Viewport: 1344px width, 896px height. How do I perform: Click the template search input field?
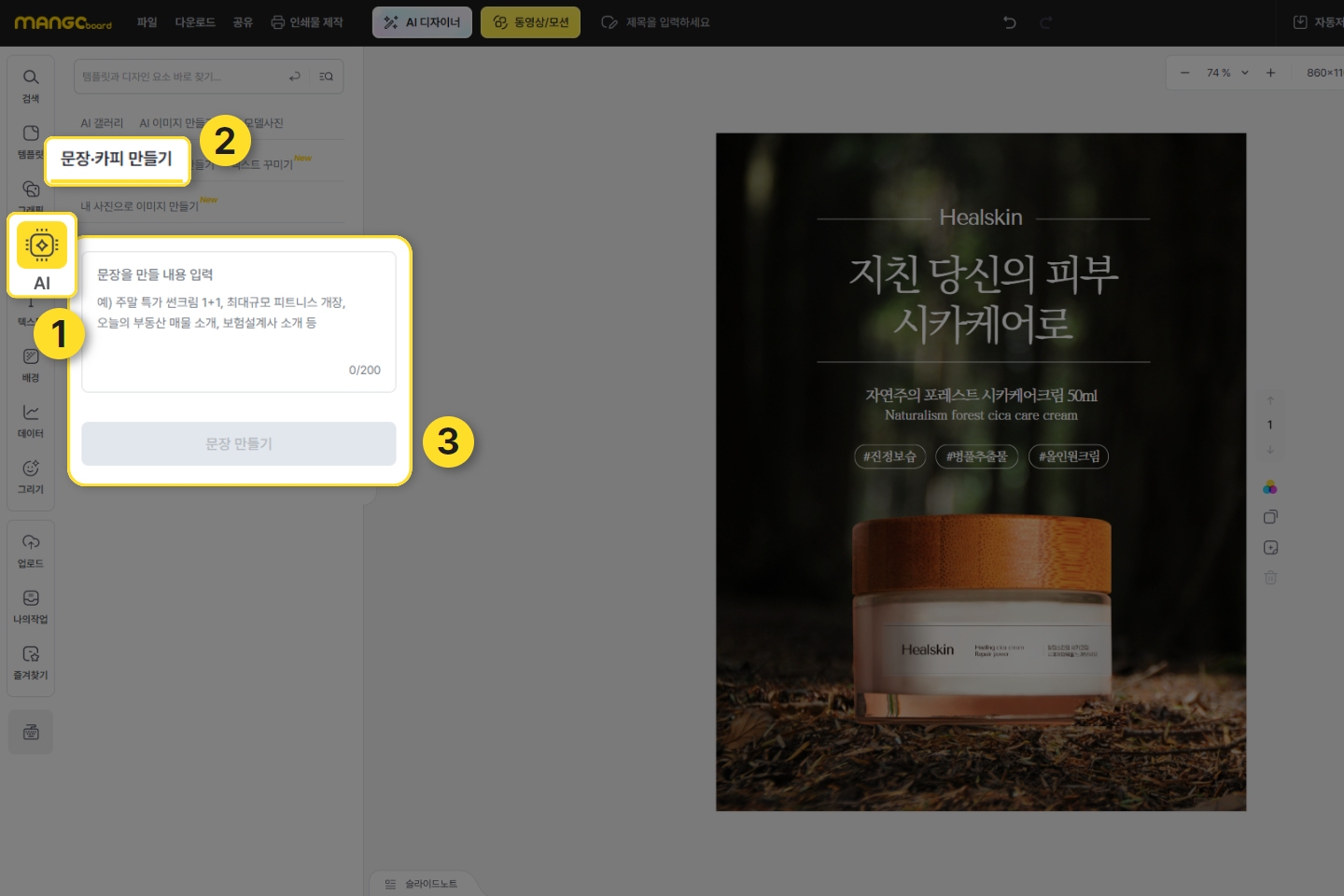[182, 77]
